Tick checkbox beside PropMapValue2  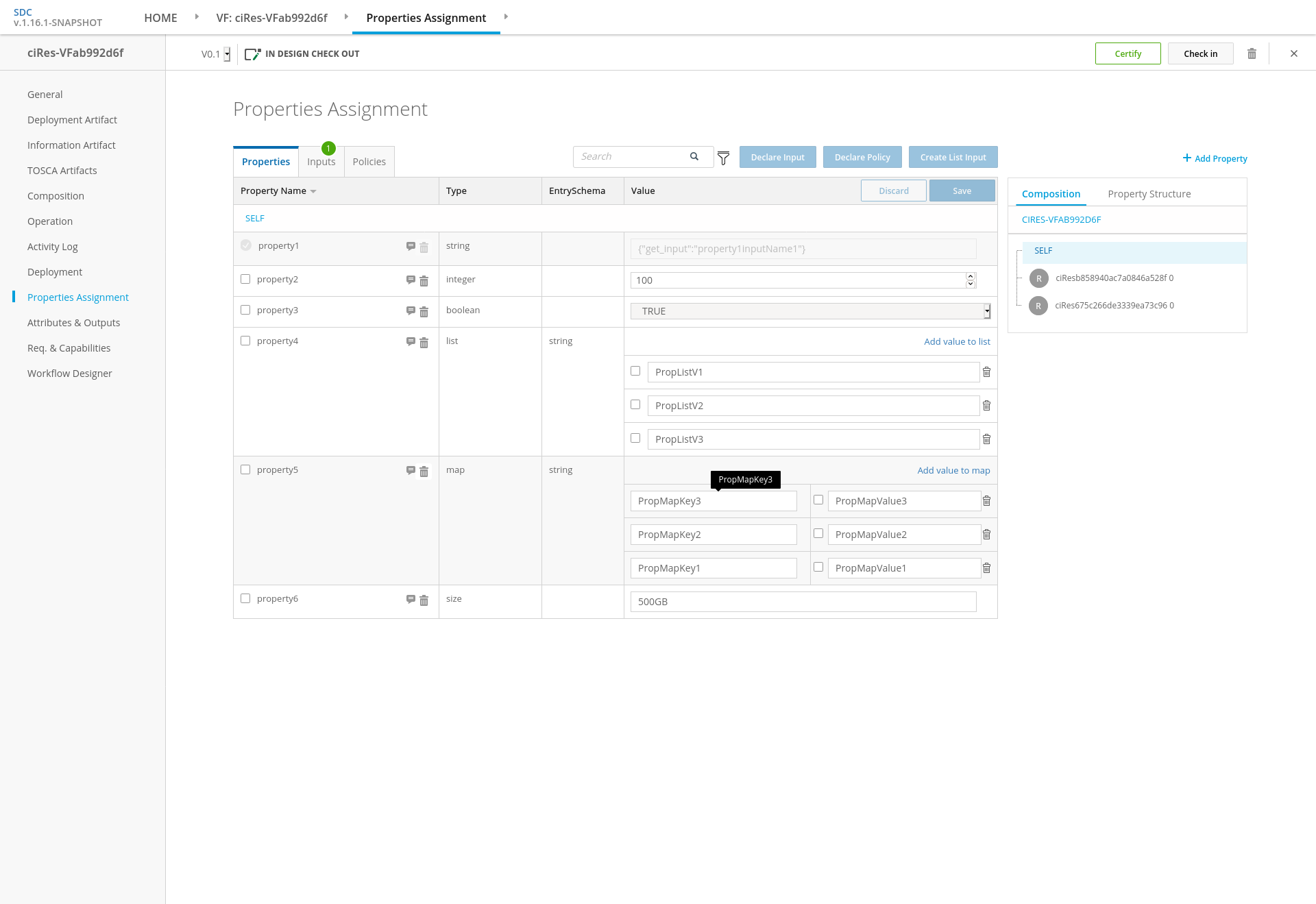818,533
